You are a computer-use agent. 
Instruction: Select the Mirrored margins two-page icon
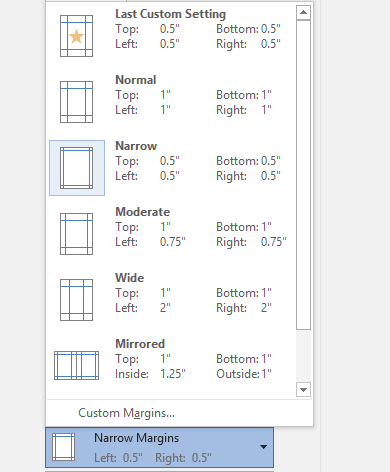[76, 365]
